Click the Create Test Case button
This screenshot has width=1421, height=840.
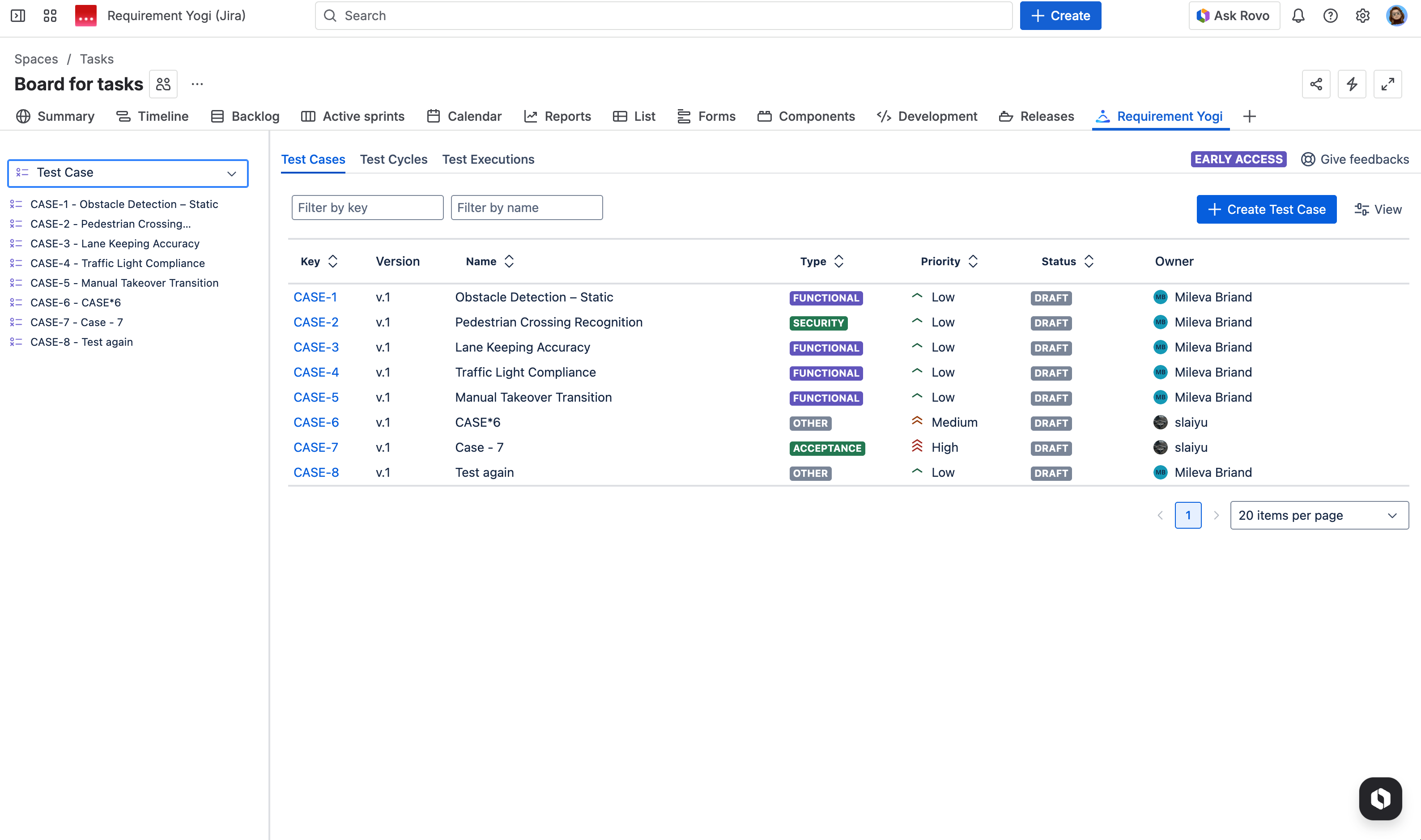(1266, 209)
